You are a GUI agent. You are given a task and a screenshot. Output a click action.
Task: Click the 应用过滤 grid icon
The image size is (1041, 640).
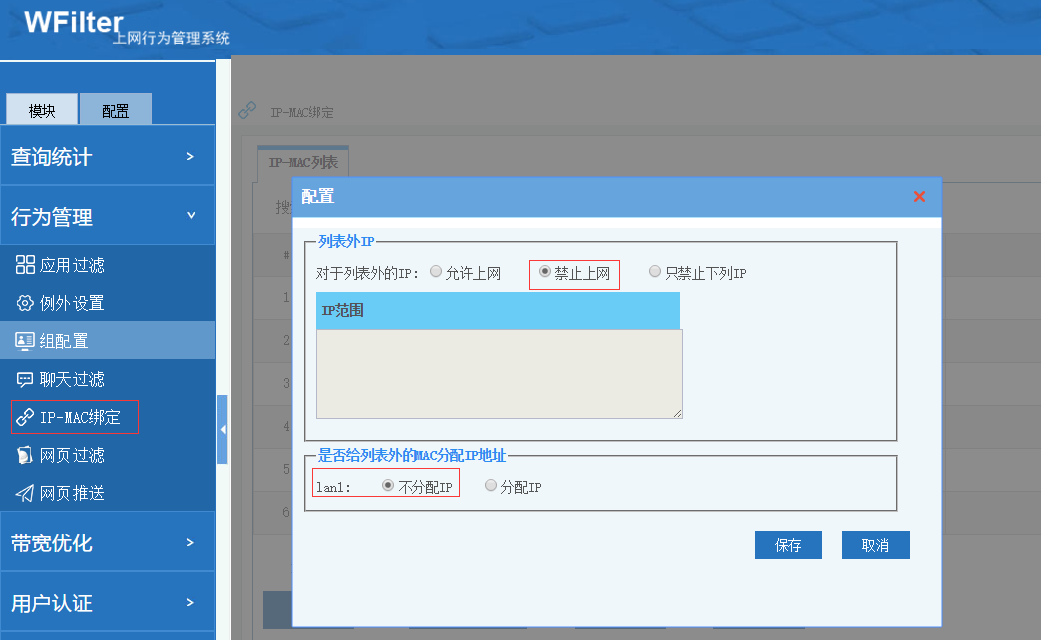25,265
